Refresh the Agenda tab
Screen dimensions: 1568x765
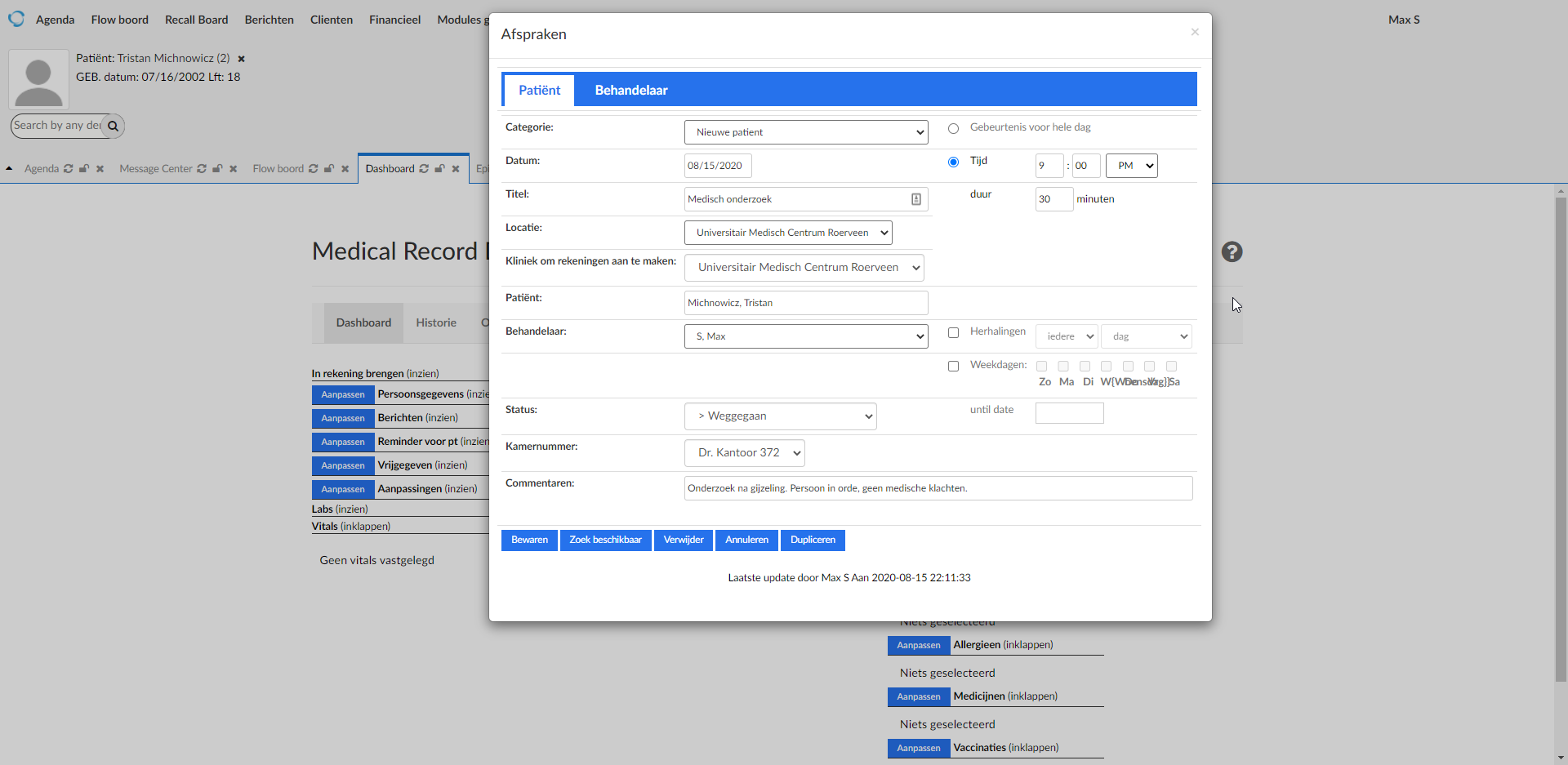click(x=69, y=169)
